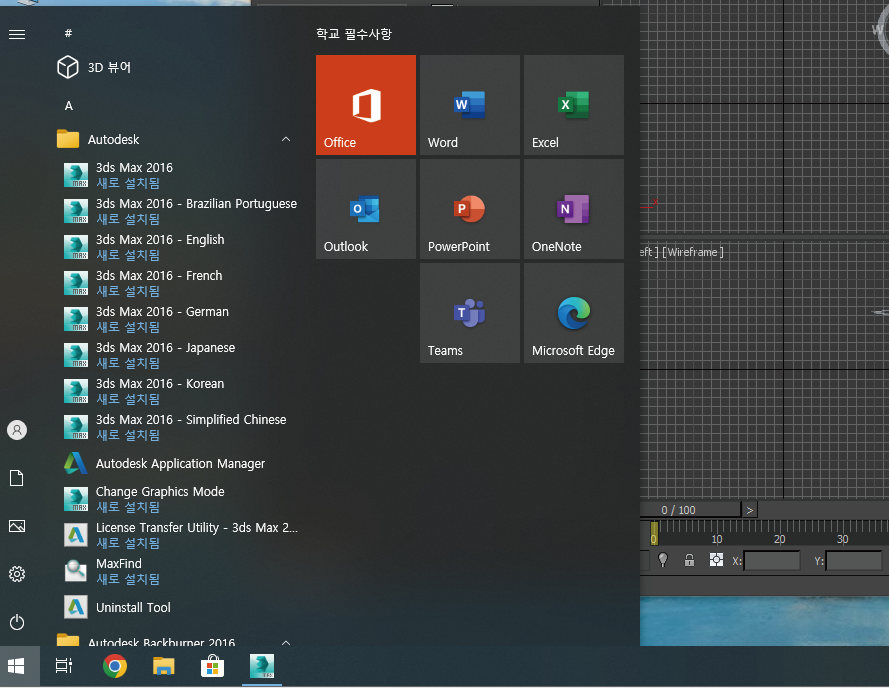Open the Outlook tile
889x688 pixels.
[366, 209]
